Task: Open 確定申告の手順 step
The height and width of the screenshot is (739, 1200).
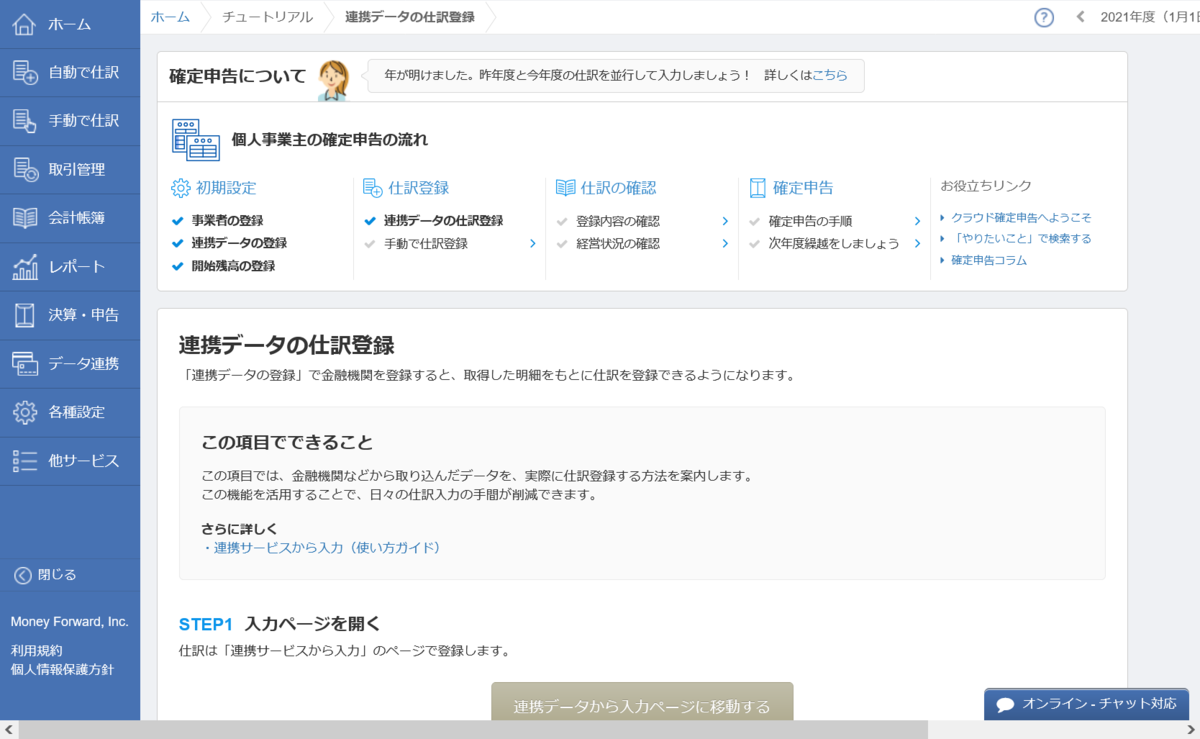Action: click(x=809, y=221)
